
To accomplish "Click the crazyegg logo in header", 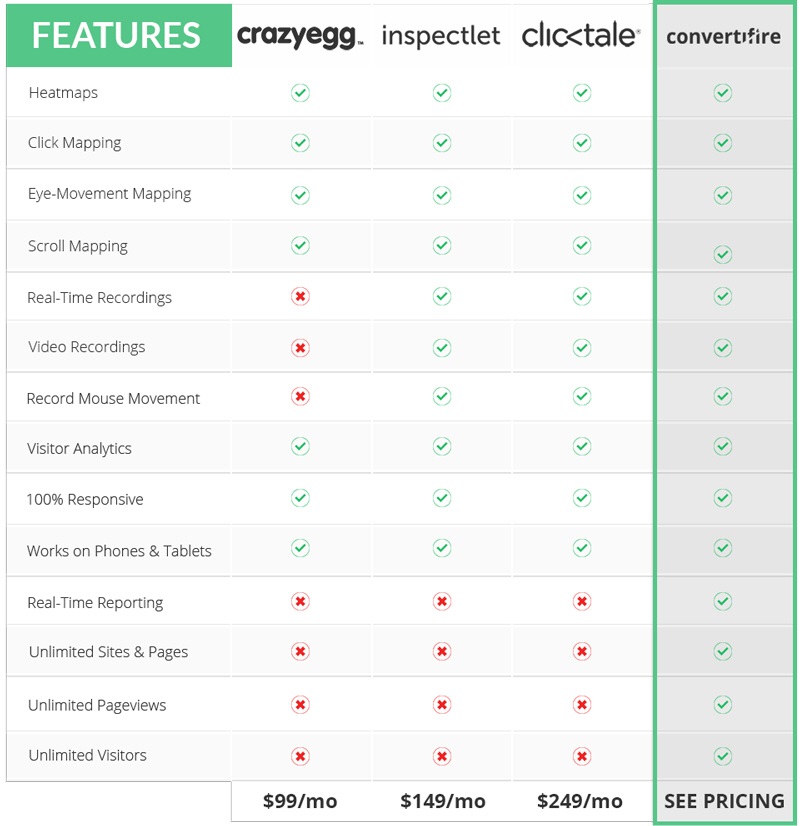I will tap(300, 36).
